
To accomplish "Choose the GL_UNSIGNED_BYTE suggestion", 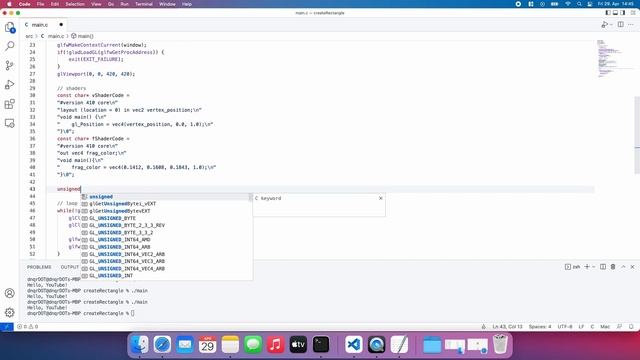I will [x=166, y=218].
